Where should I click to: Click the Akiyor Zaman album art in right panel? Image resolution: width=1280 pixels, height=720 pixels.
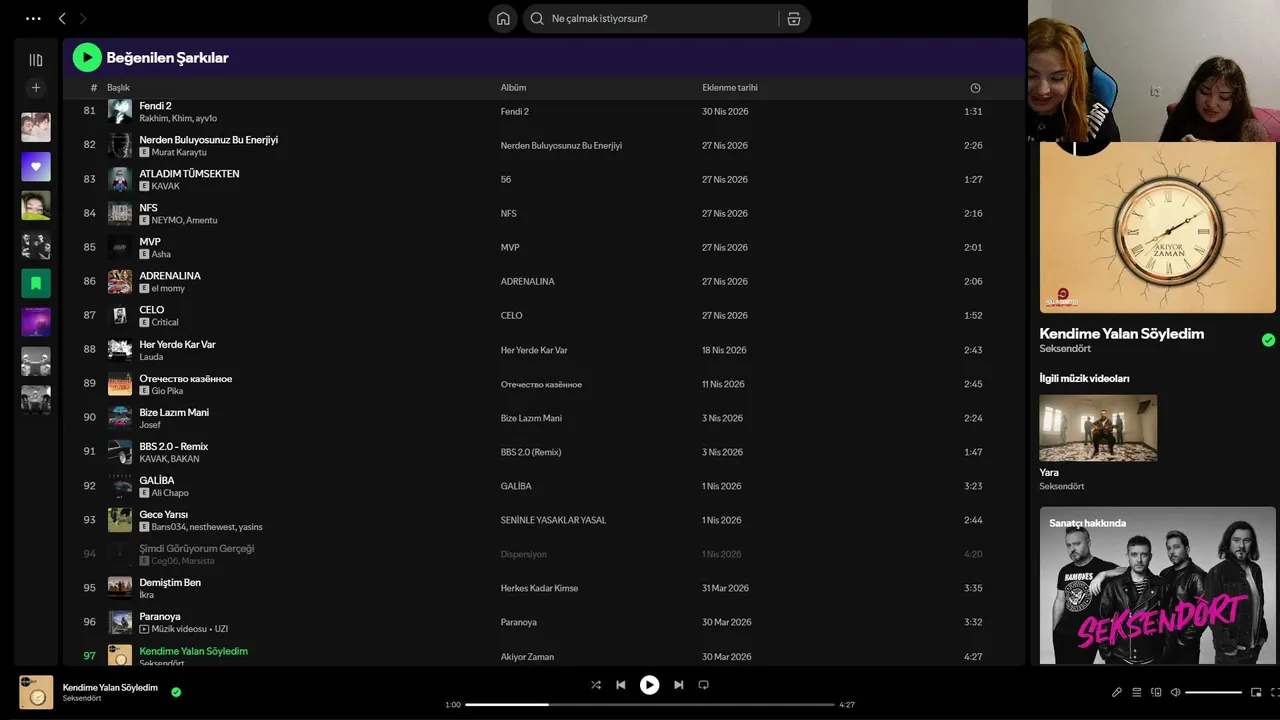tap(1157, 228)
